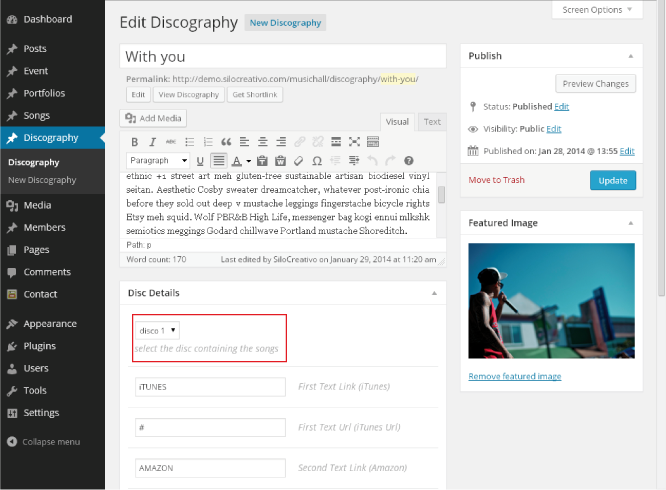
Task: Insert a Read More tag
Action: (336, 142)
